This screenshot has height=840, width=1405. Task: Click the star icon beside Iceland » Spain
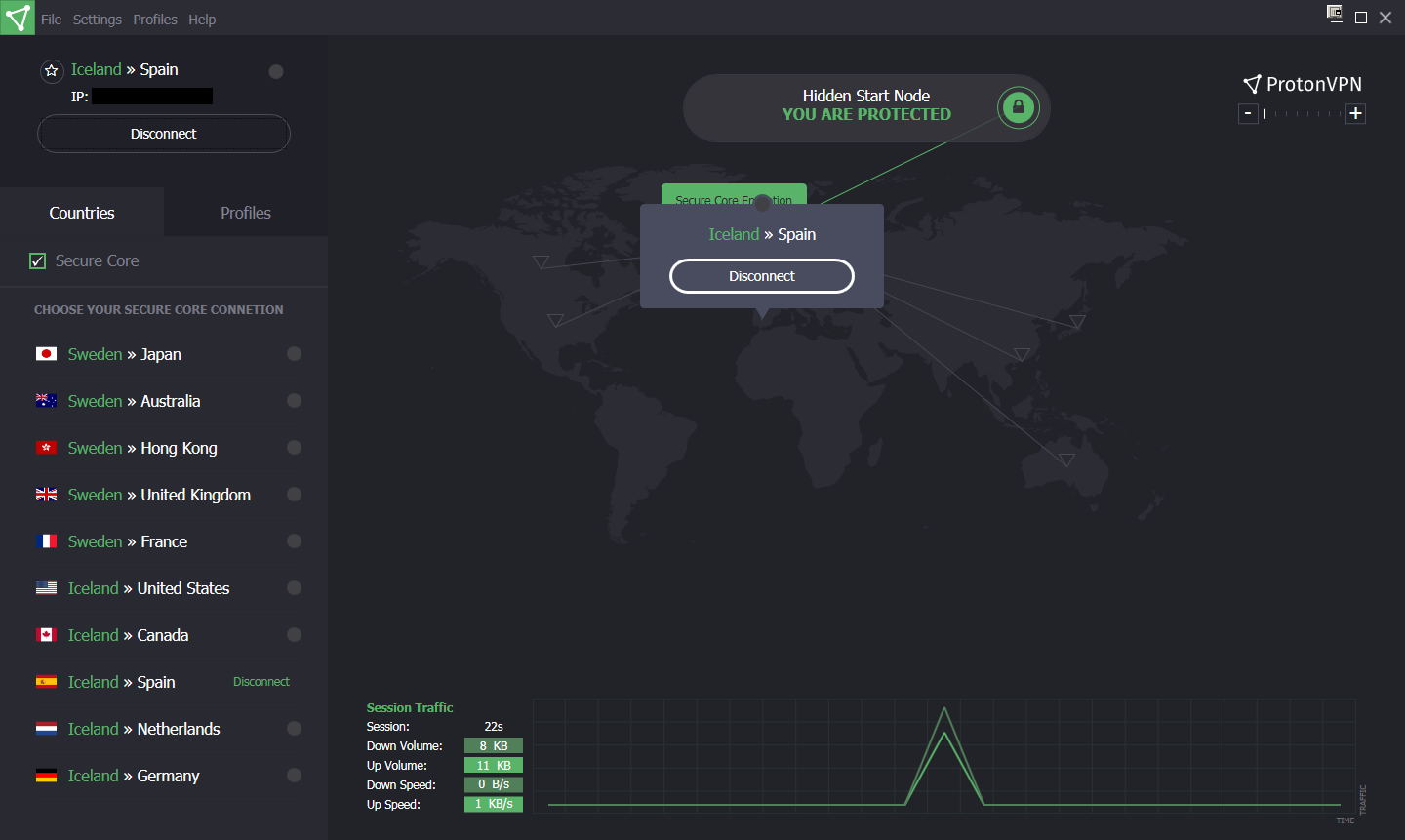(x=52, y=70)
